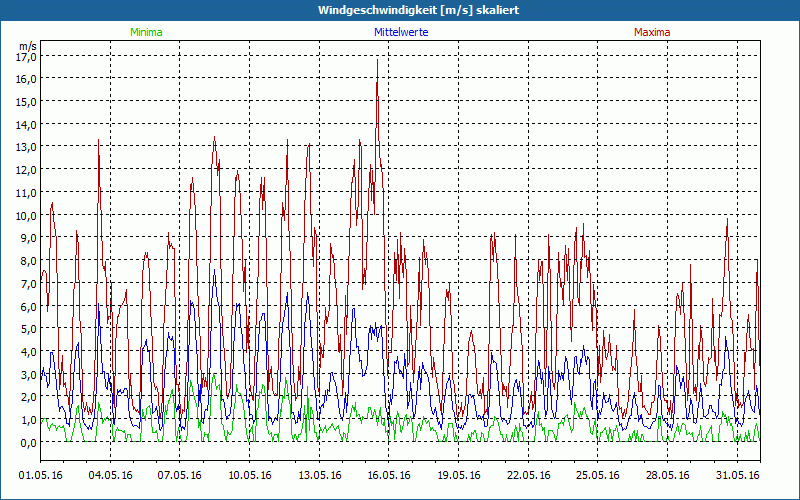Click the date label '01.05.16'
The image size is (800, 500).
(40, 475)
